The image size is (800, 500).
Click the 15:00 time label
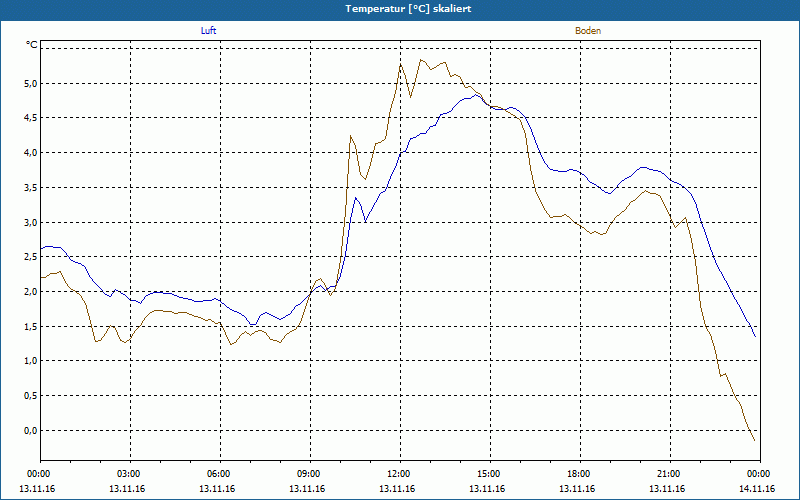pos(490,474)
